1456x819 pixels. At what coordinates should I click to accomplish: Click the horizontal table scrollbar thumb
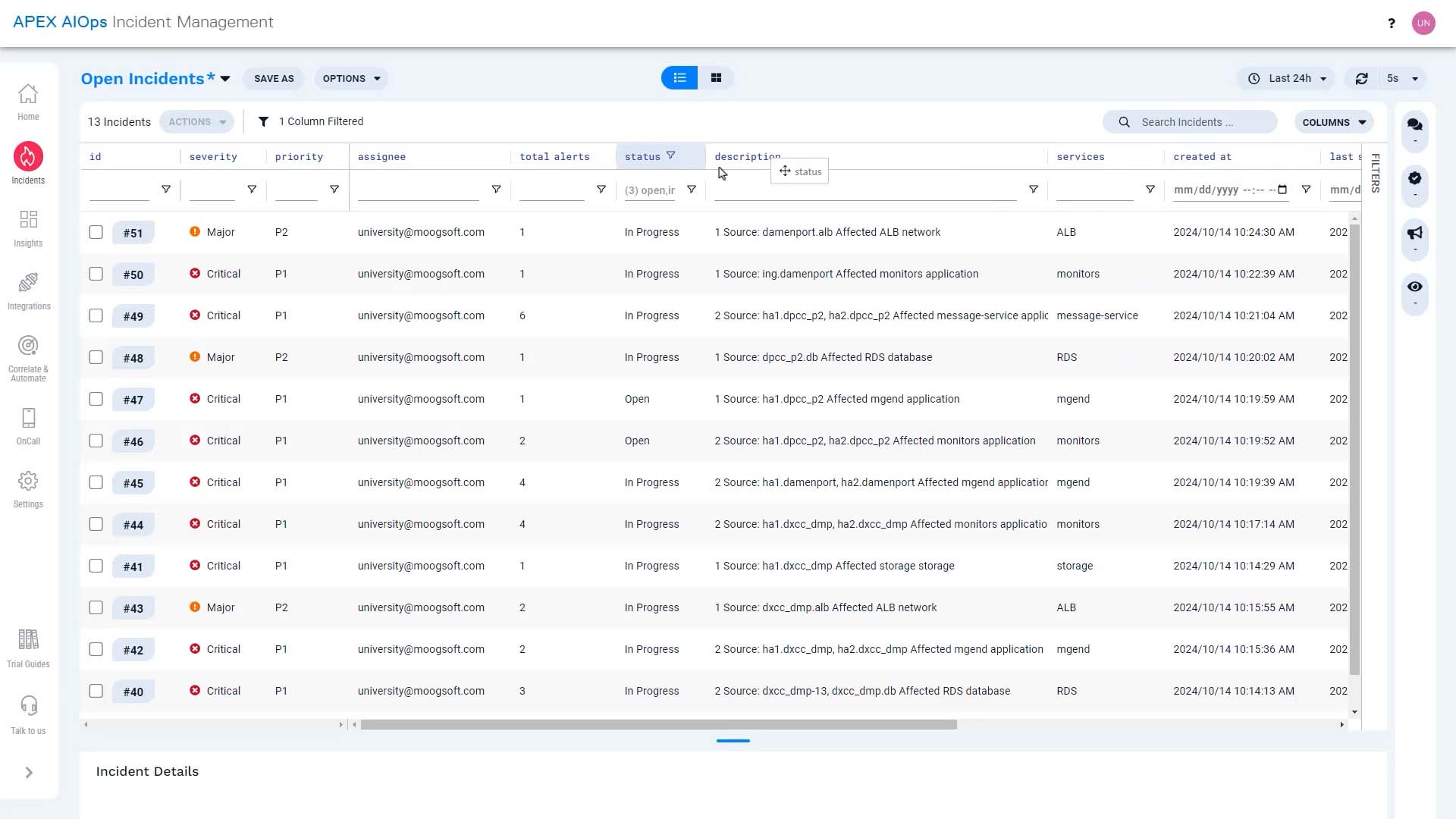point(658,725)
